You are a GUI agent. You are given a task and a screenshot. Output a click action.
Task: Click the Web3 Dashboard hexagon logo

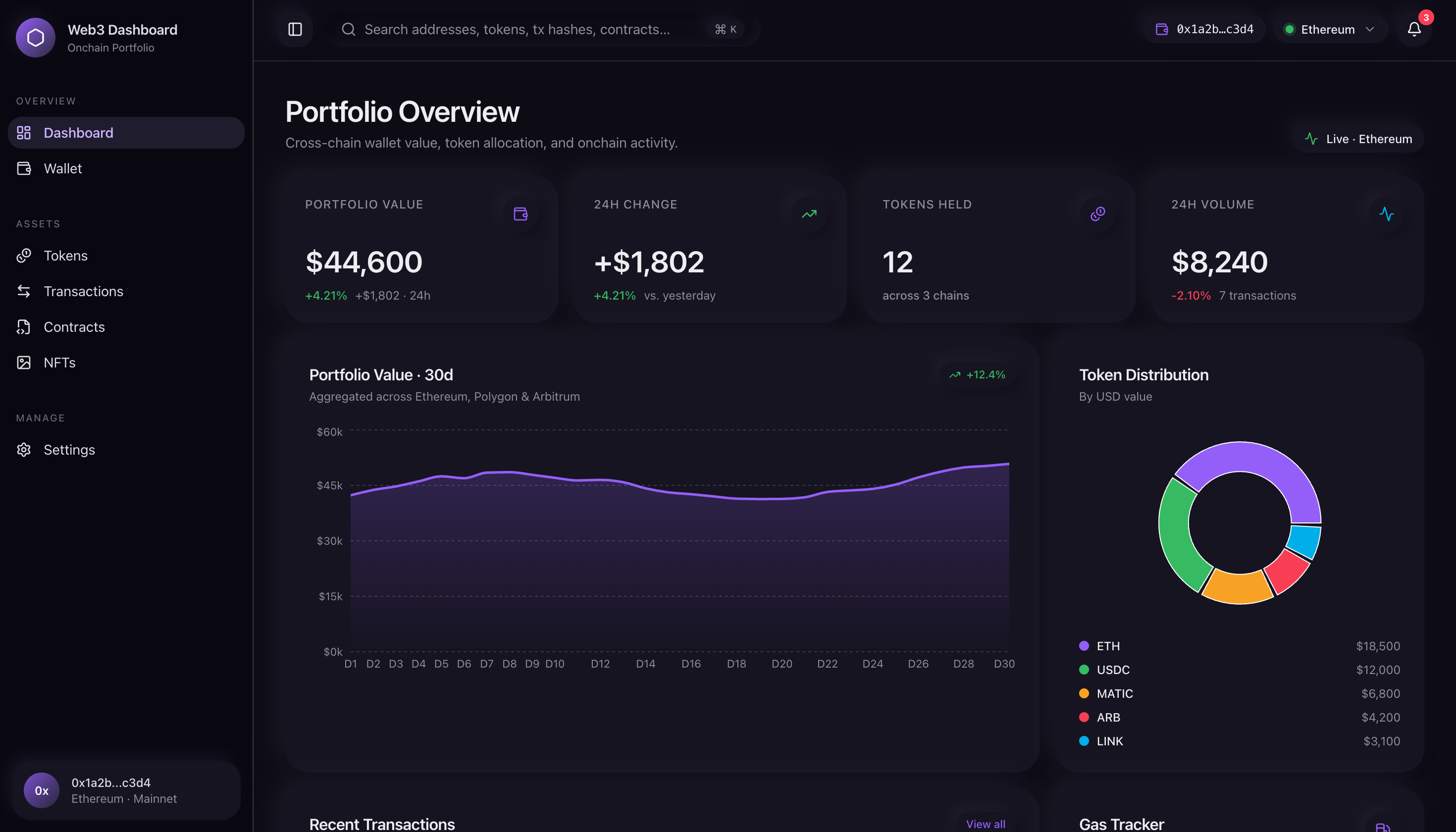coord(36,38)
